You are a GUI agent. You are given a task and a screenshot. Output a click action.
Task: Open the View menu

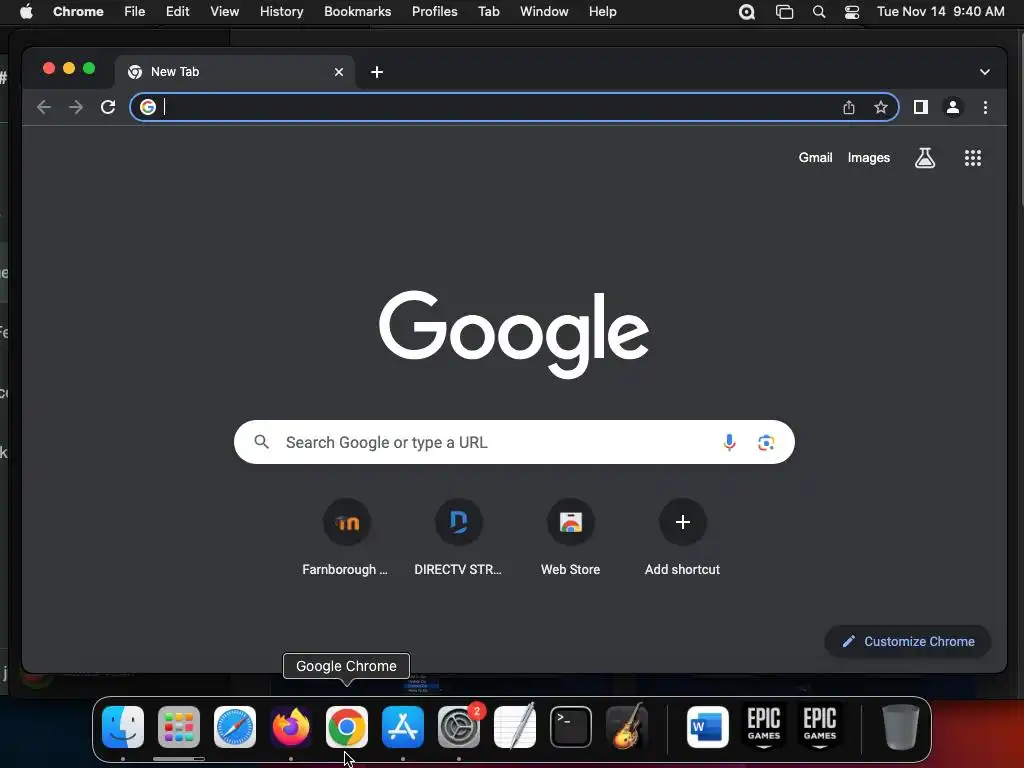[x=224, y=12]
